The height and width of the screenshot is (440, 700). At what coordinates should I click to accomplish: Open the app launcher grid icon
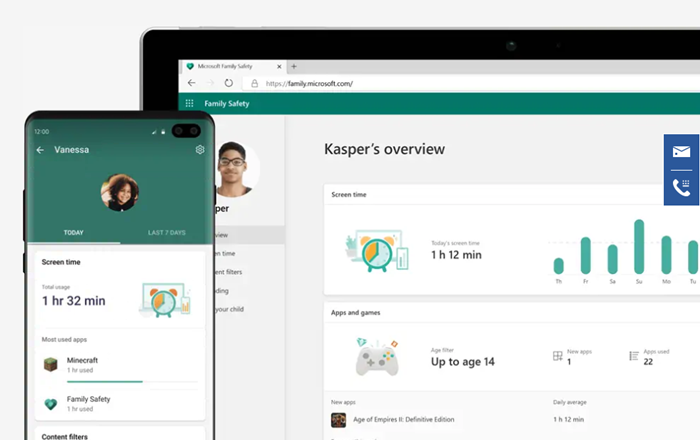(189, 104)
